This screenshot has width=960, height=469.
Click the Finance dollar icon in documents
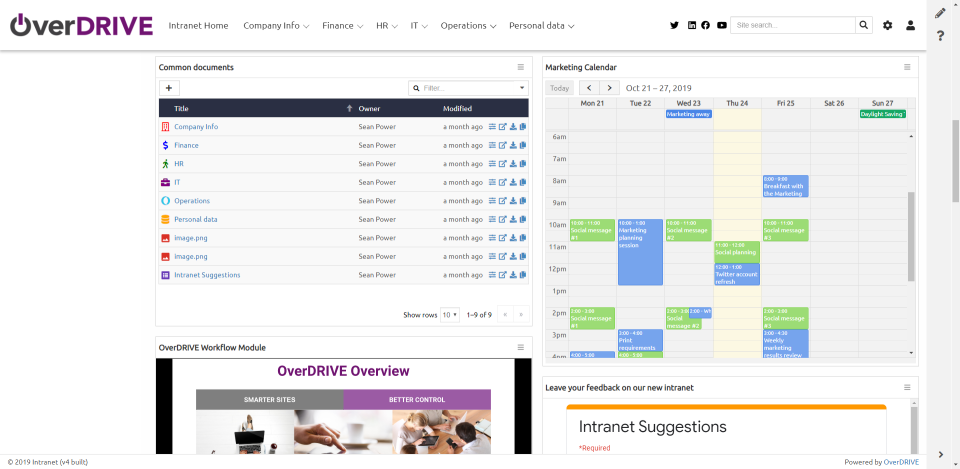(x=165, y=145)
